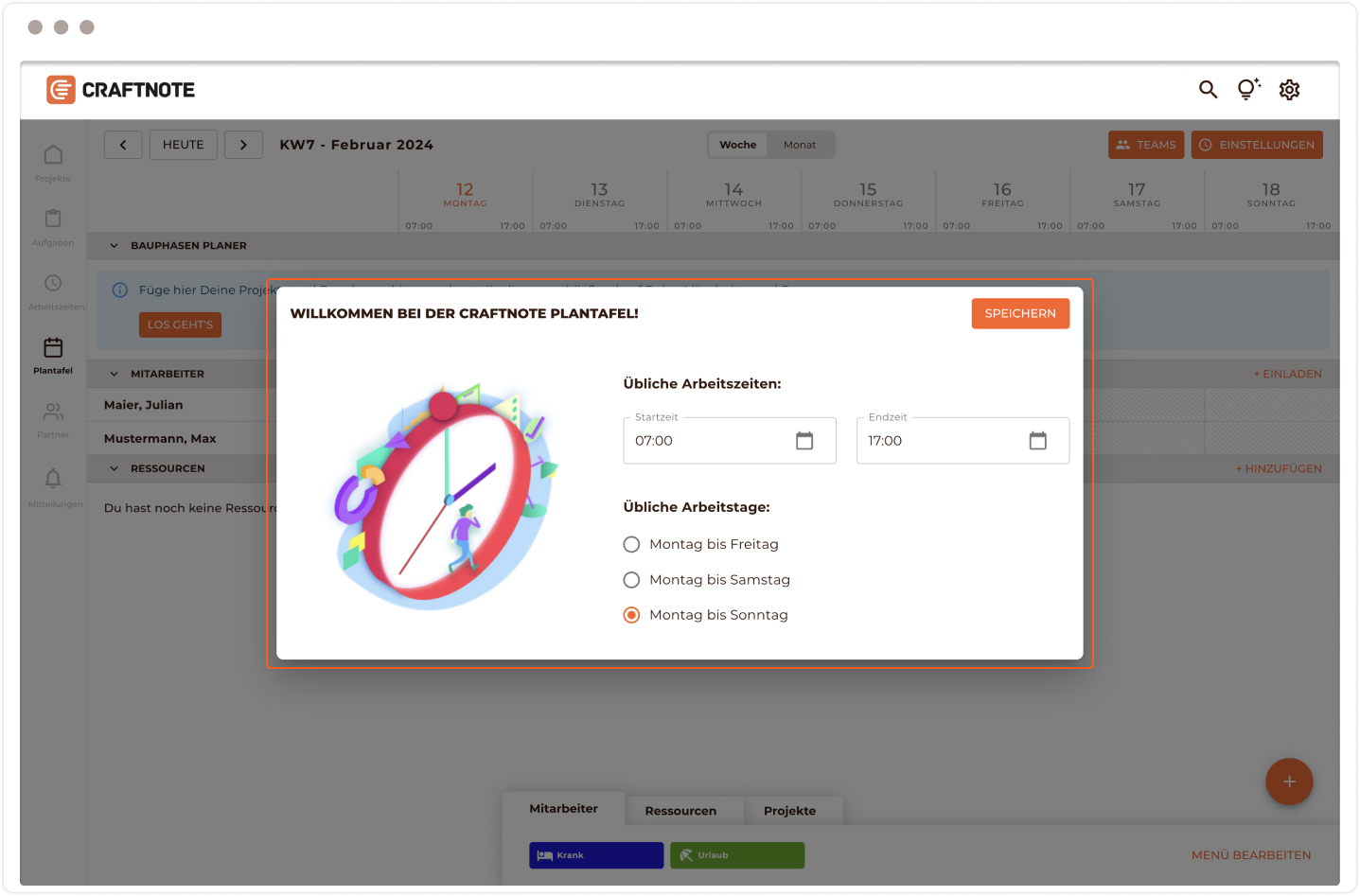This screenshot has height=896, width=1360.
Task: Click Menü bearbeiten link
Action: (x=1251, y=855)
